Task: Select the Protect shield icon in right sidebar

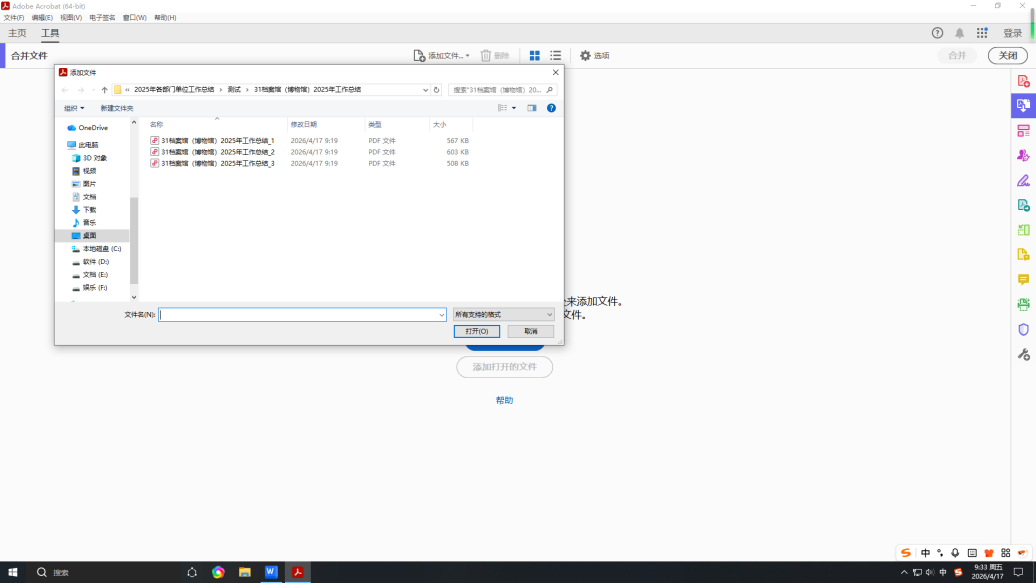Action: (1023, 329)
